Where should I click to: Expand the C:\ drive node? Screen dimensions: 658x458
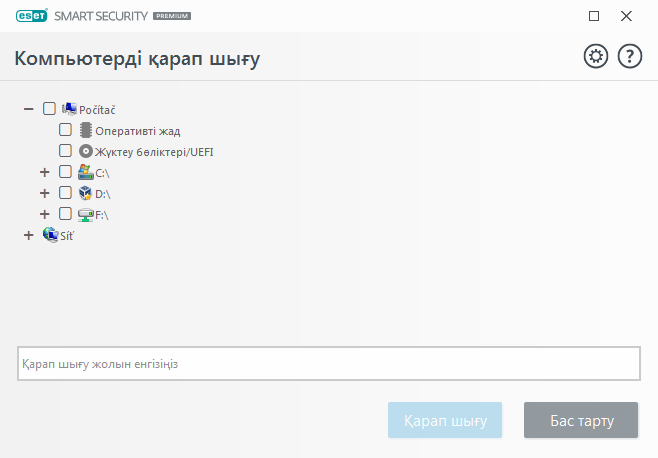tap(44, 172)
